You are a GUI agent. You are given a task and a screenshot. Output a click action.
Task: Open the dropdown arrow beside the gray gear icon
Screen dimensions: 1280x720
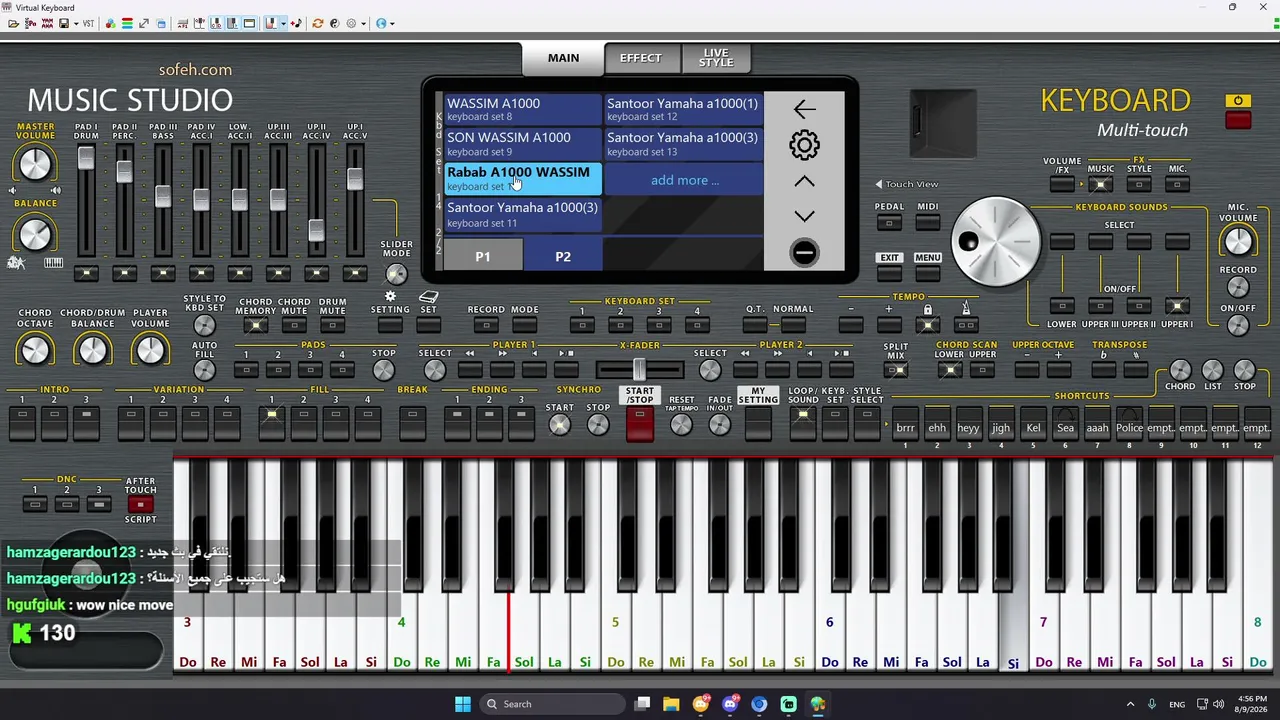click(x=363, y=23)
